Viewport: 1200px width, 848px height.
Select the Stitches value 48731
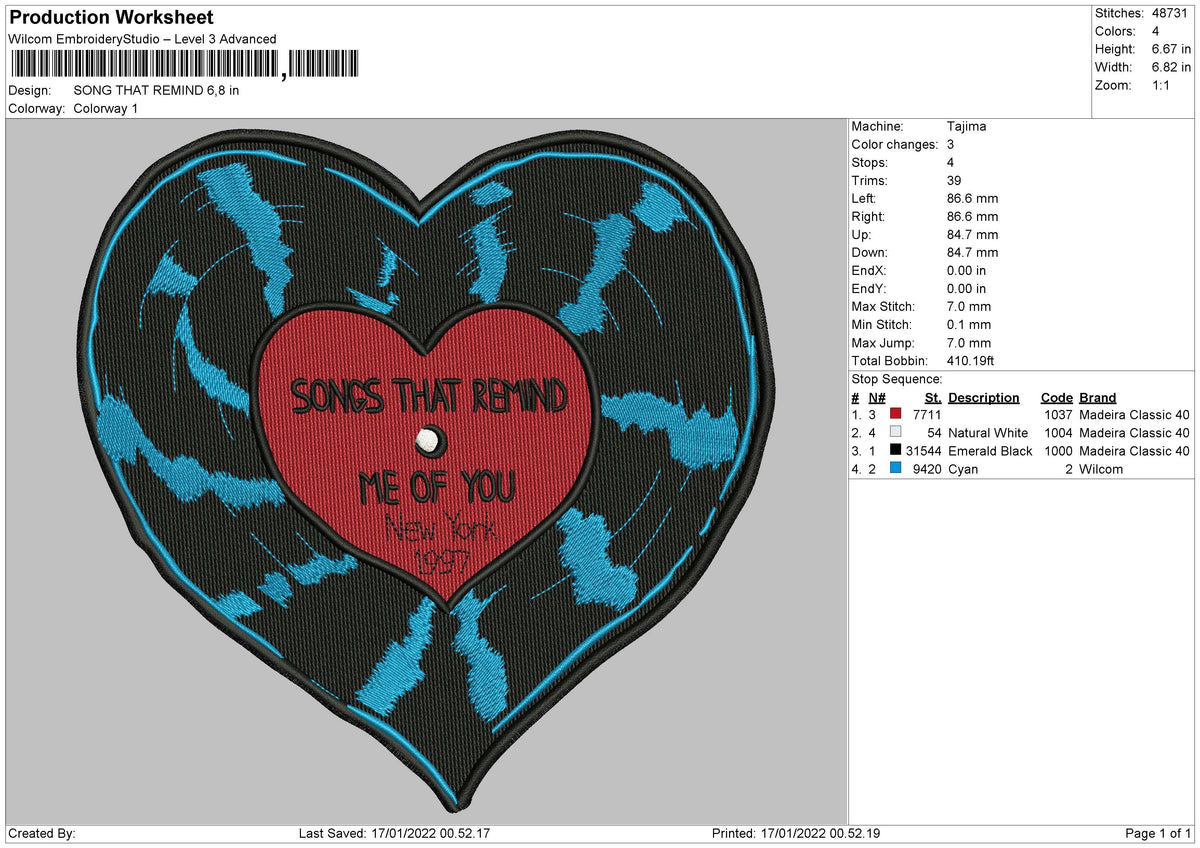[1168, 13]
